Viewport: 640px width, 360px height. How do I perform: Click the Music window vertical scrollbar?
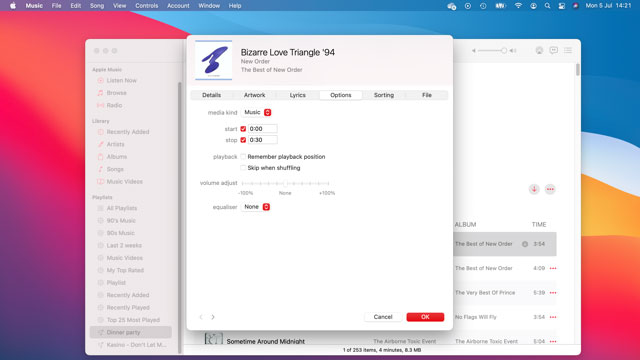[578, 69]
